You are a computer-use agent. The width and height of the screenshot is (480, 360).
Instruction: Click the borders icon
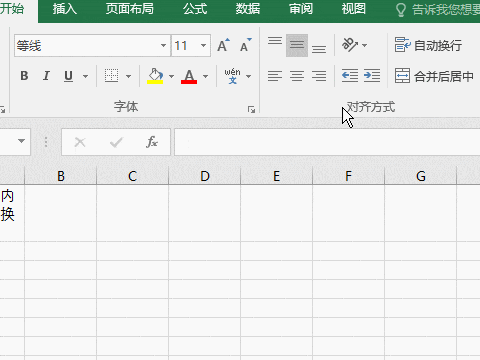(x=111, y=76)
